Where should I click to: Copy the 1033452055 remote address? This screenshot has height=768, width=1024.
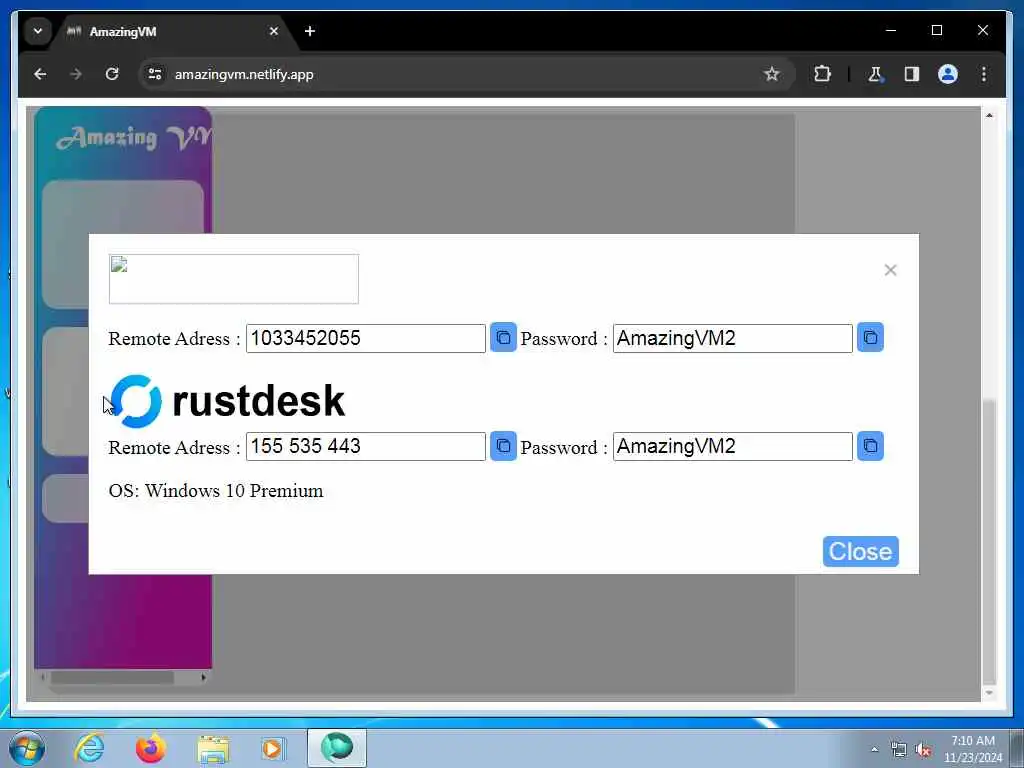click(503, 338)
